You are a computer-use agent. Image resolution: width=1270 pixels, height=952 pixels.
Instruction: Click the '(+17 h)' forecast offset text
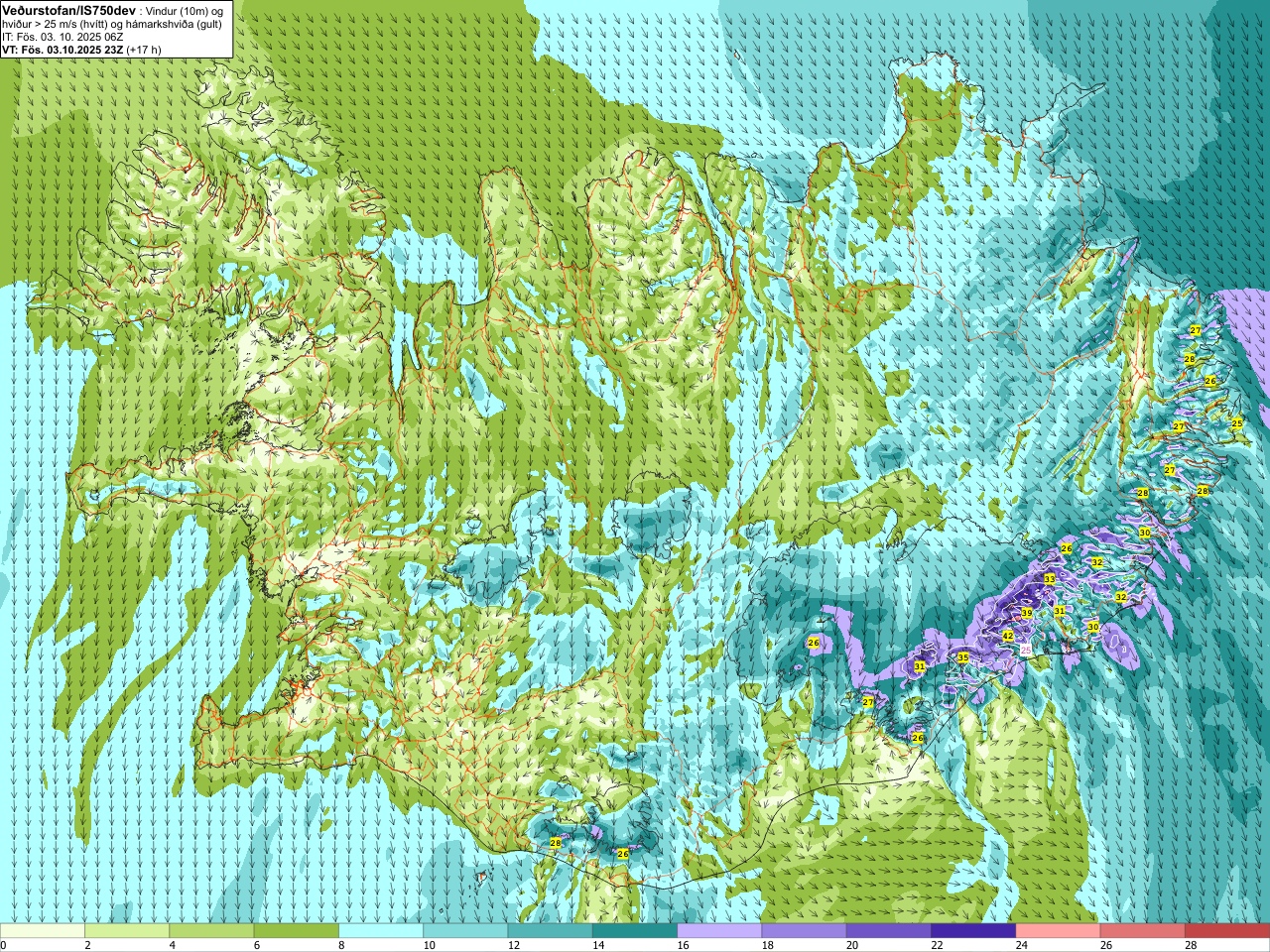pos(144,50)
